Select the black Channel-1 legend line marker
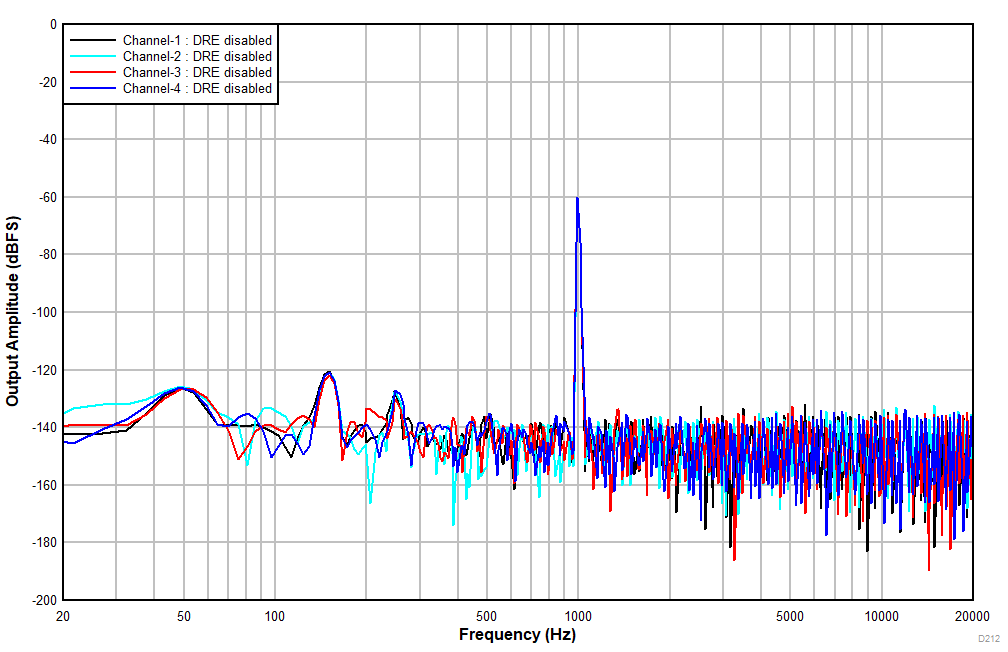The width and height of the screenshot is (1008, 652). (x=95, y=41)
